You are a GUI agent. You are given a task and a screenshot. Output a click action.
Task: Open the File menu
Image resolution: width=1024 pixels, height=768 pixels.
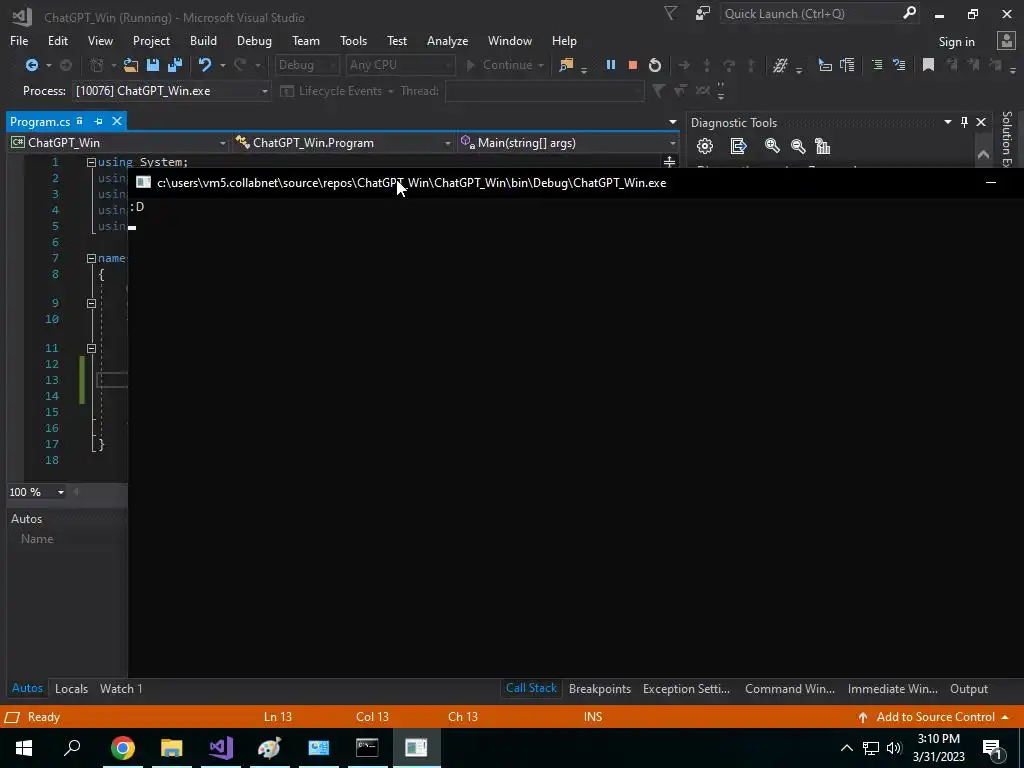[19, 40]
